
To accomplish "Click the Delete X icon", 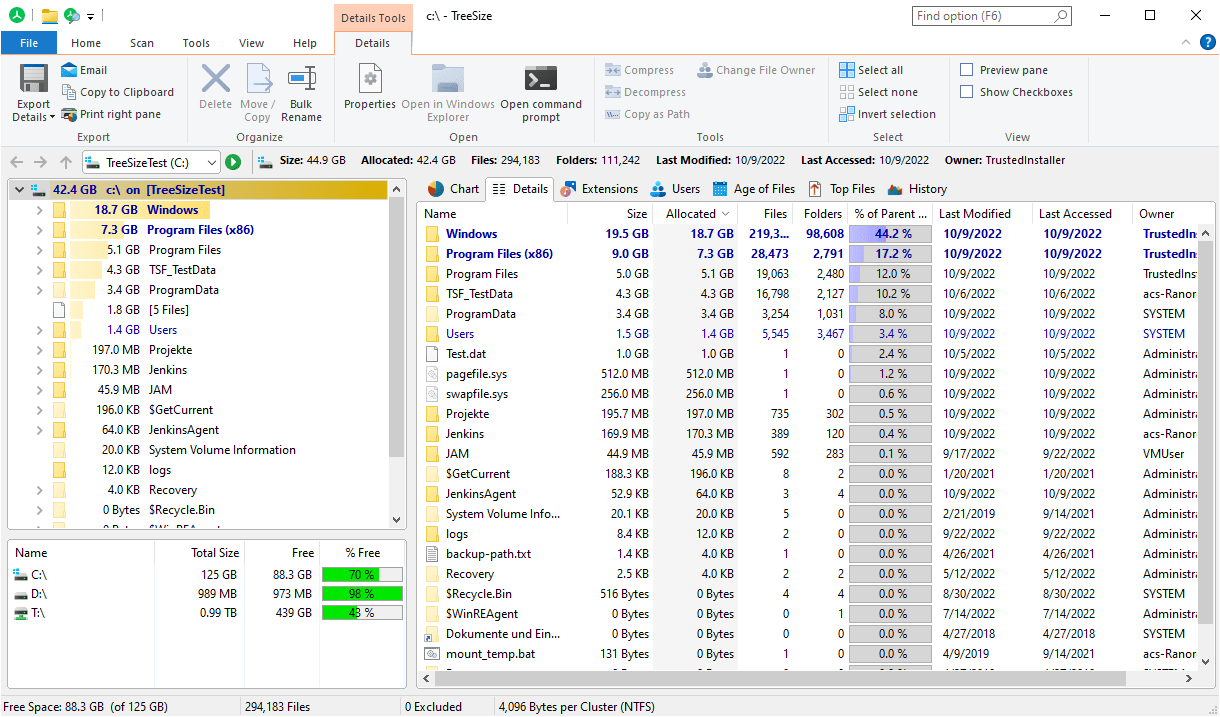I will tap(215, 79).
